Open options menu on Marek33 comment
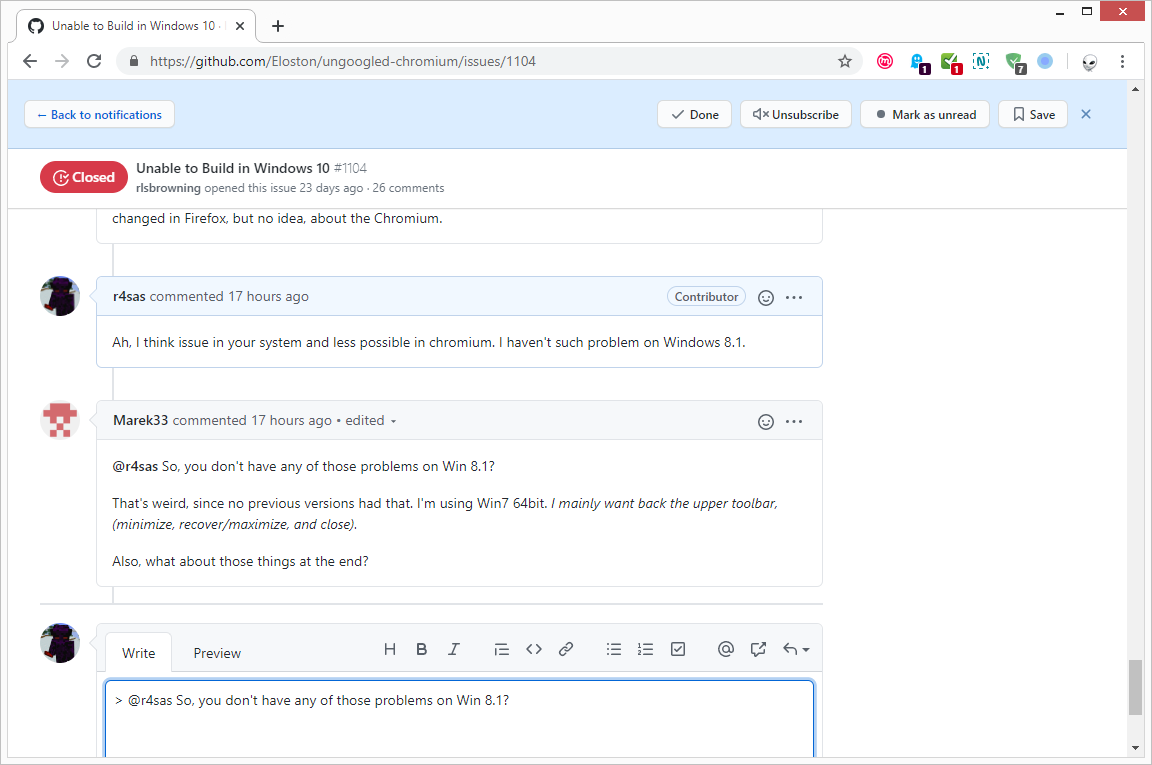Viewport: 1152px width, 765px height. click(x=793, y=422)
